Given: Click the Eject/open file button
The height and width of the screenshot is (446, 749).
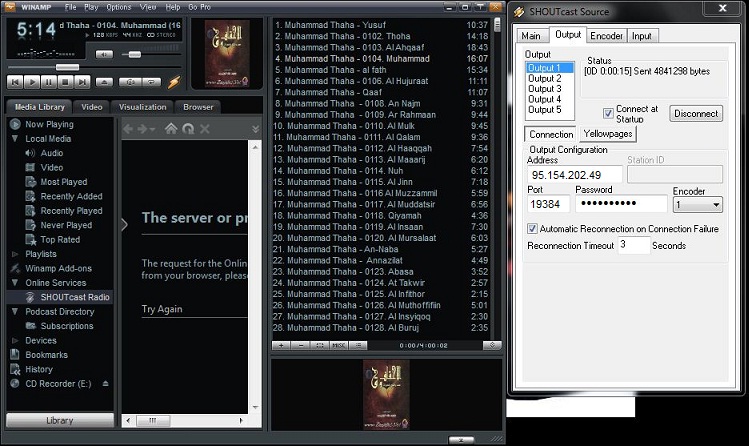Looking at the screenshot, I should [104, 82].
